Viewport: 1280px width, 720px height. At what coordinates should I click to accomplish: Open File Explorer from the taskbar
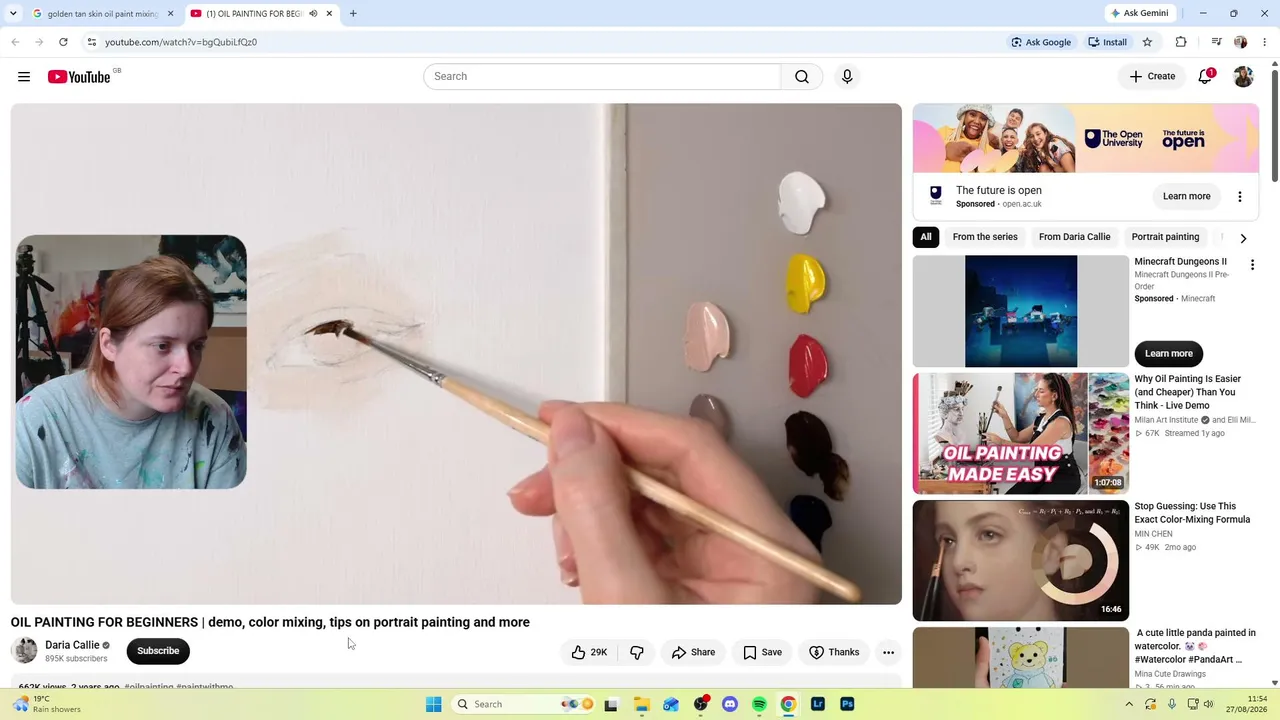(641, 704)
